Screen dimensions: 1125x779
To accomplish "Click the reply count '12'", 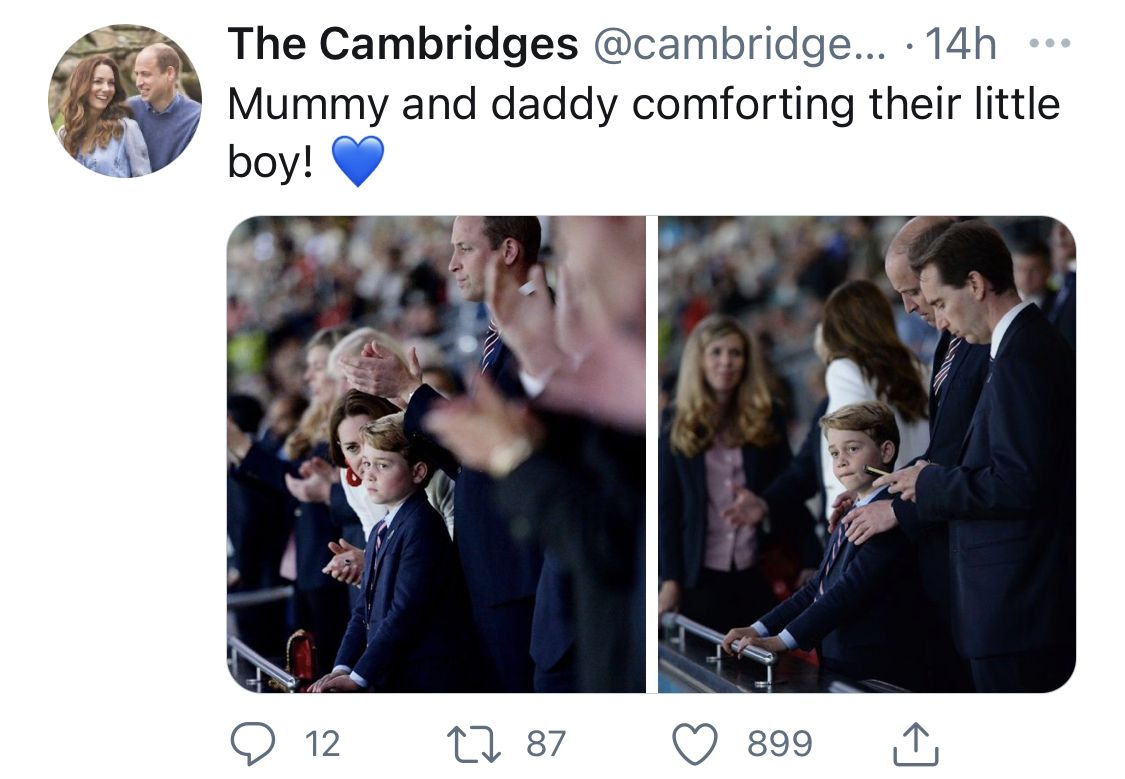I will coord(321,743).
